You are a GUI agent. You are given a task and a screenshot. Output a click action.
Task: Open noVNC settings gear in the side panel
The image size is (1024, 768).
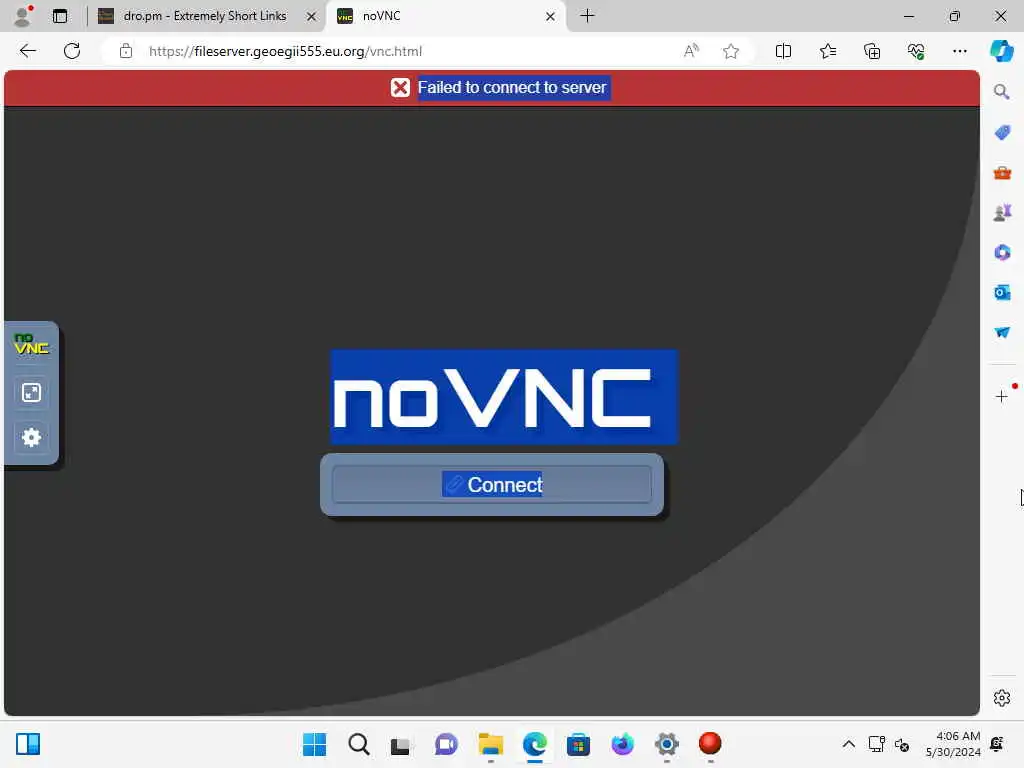(x=31, y=437)
